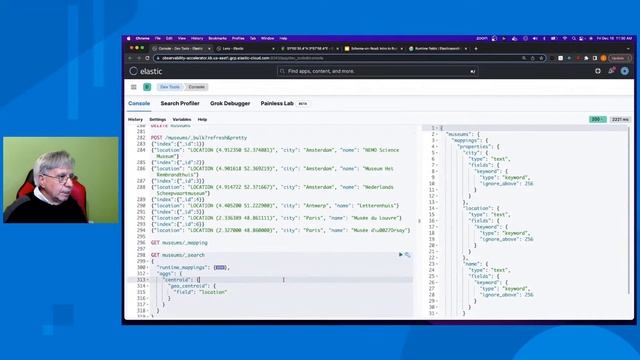The height and width of the screenshot is (360, 640).
Task: Click the line GET museums/_search
Action: point(178,255)
